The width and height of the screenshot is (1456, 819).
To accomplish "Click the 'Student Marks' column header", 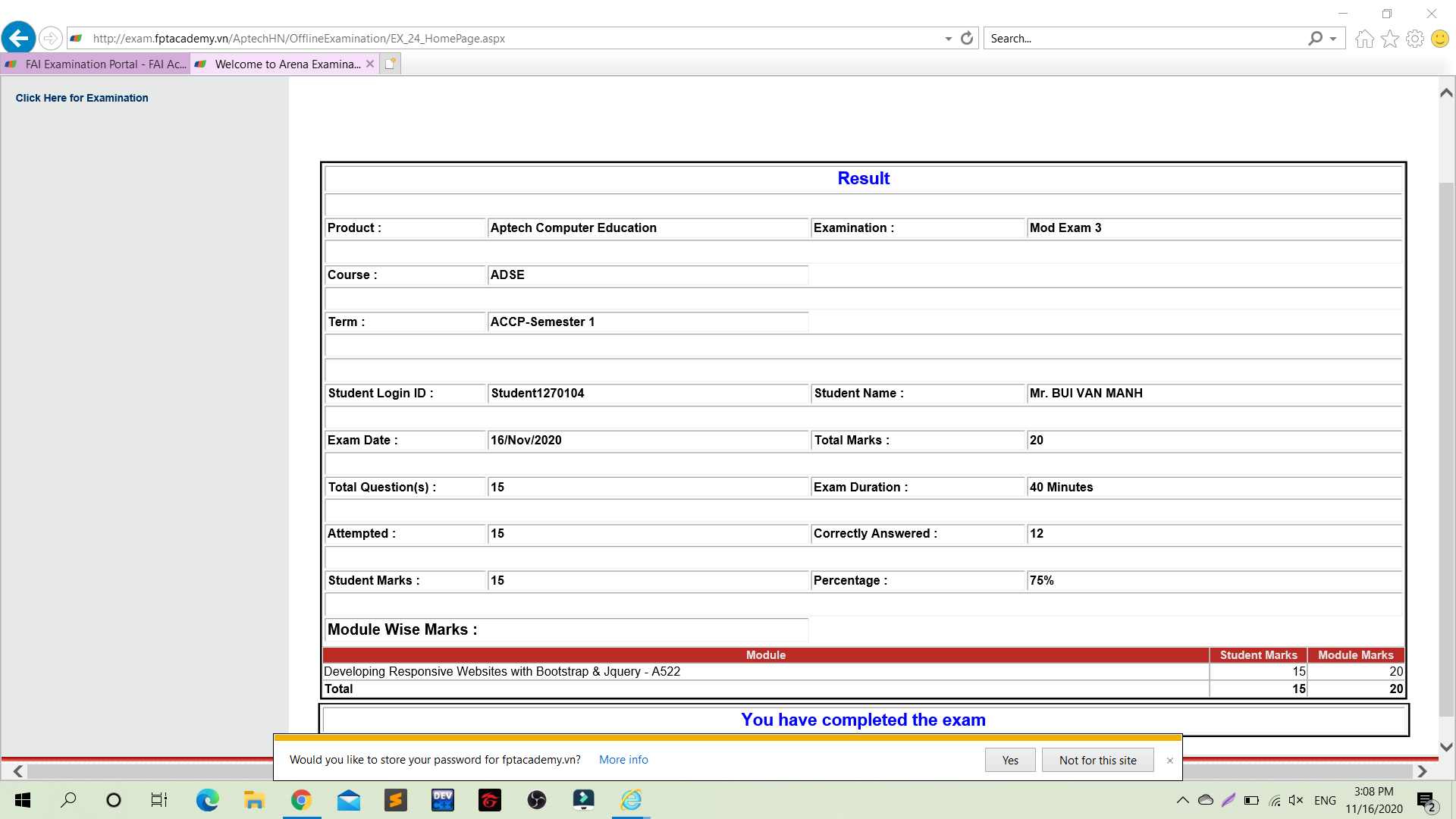I will pyautogui.click(x=1259, y=655).
